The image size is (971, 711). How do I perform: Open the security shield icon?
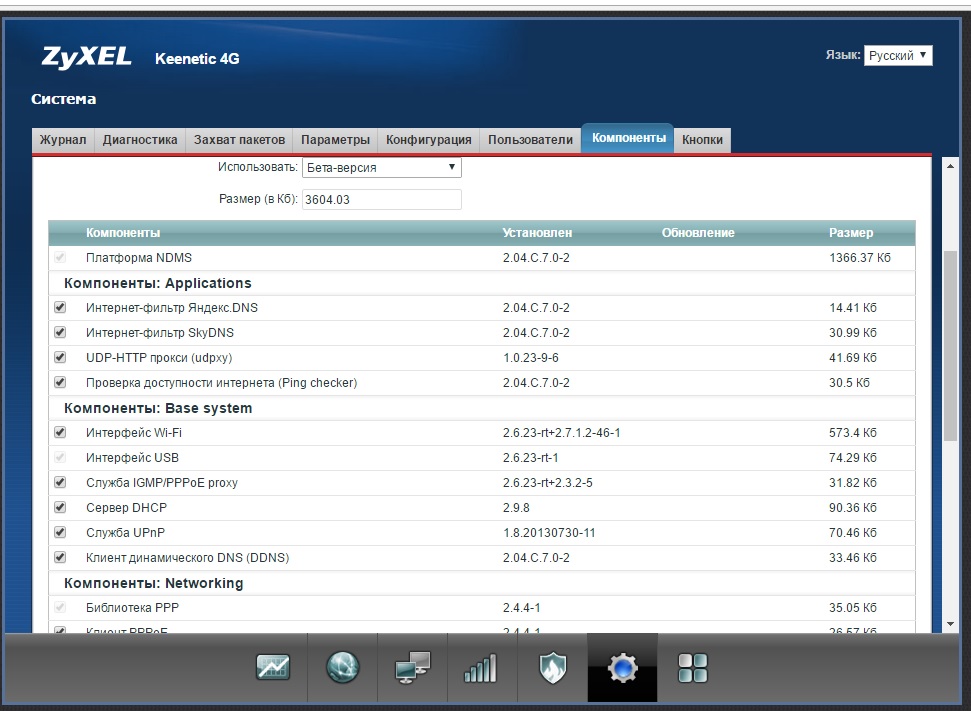click(552, 667)
